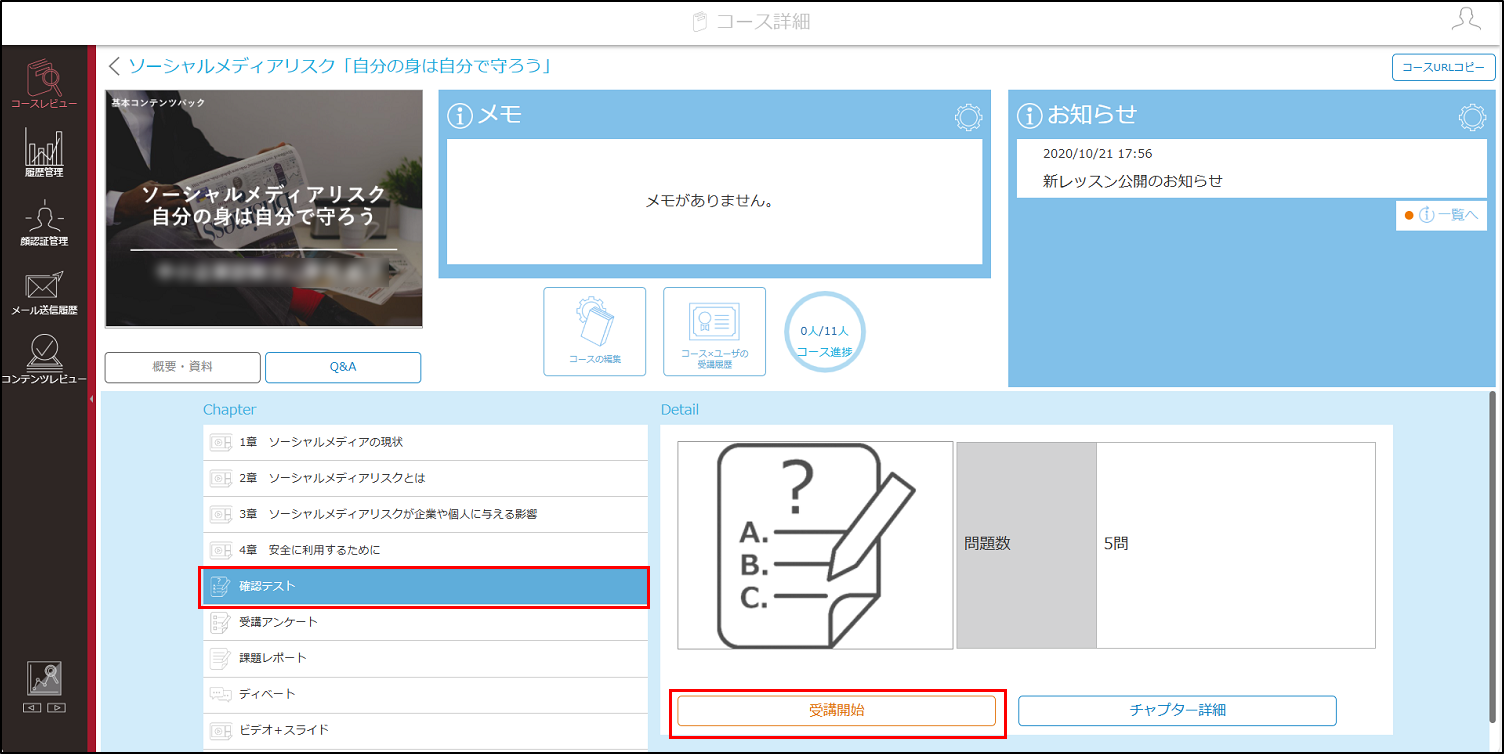Select chapter 2章 ソーシャルメディアリスクとは
The width and height of the screenshot is (1504, 754).
tap(425, 478)
